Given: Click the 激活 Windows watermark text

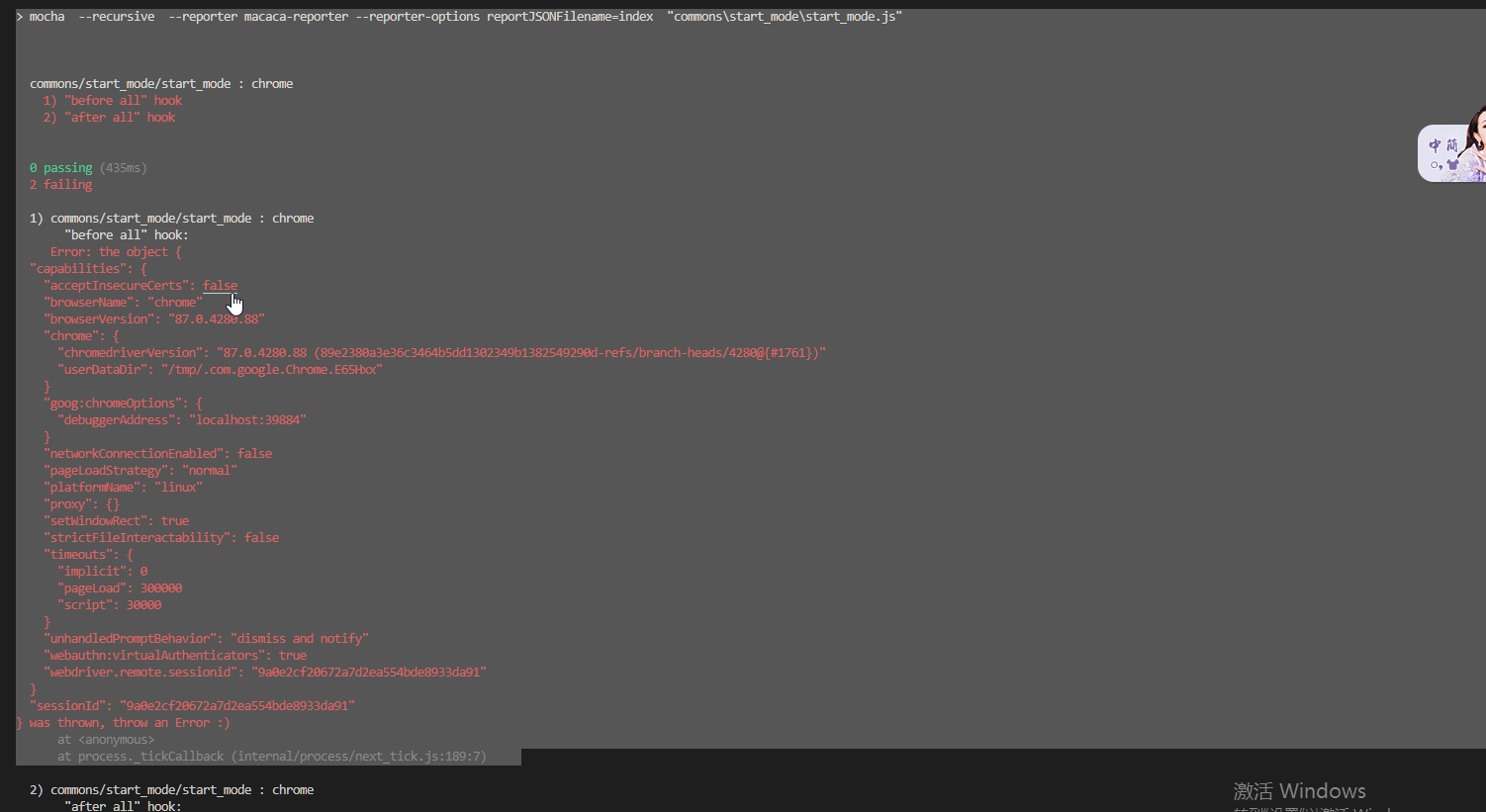Looking at the screenshot, I should (x=1299, y=790).
